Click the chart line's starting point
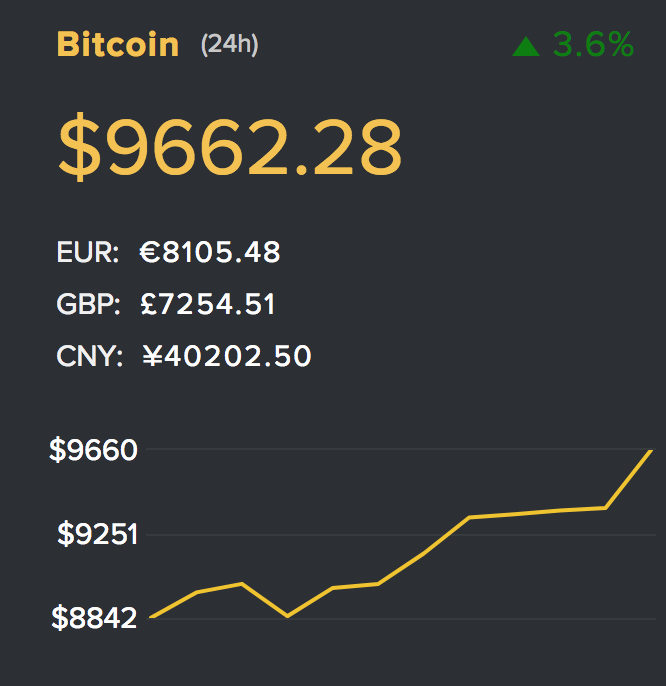666x686 pixels. click(x=151, y=617)
